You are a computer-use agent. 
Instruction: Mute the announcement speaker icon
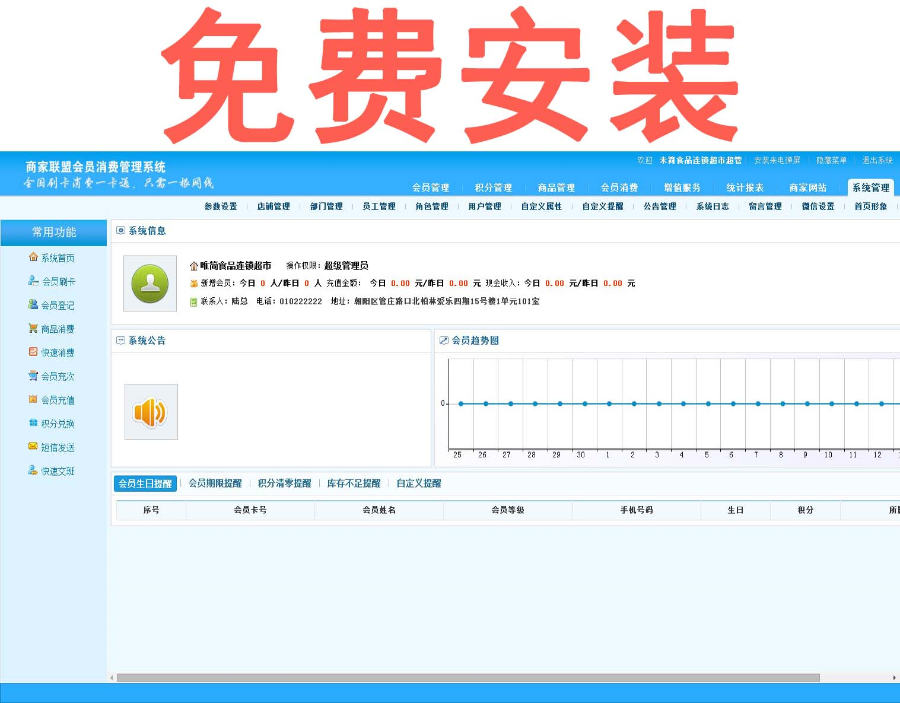click(x=149, y=410)
